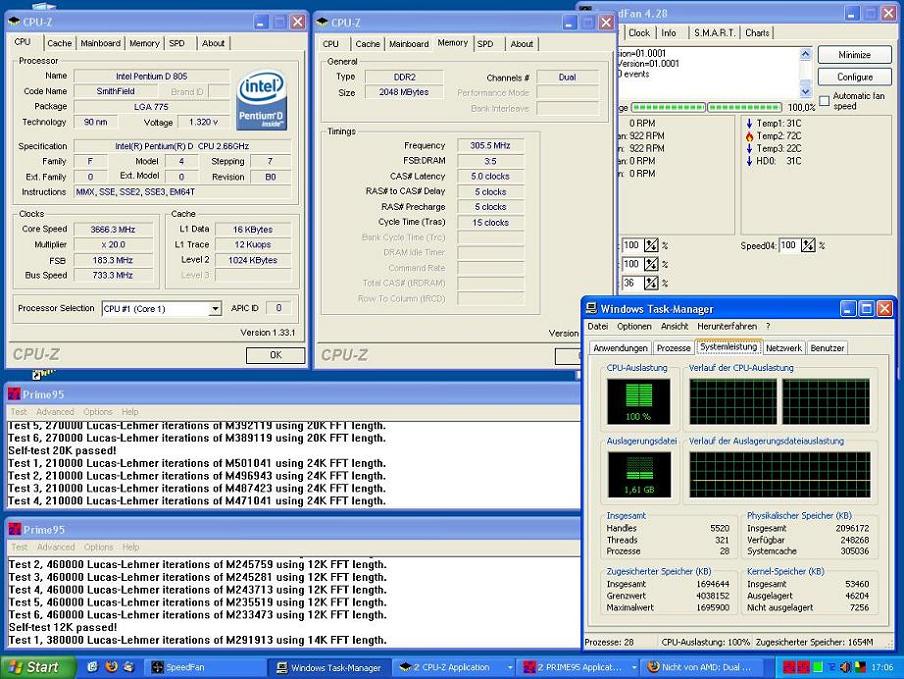Click the stepper next to the value 36 in SpeedFan
Image resolution: width=904 pixels, height=679 pixels.
point(651,283)
